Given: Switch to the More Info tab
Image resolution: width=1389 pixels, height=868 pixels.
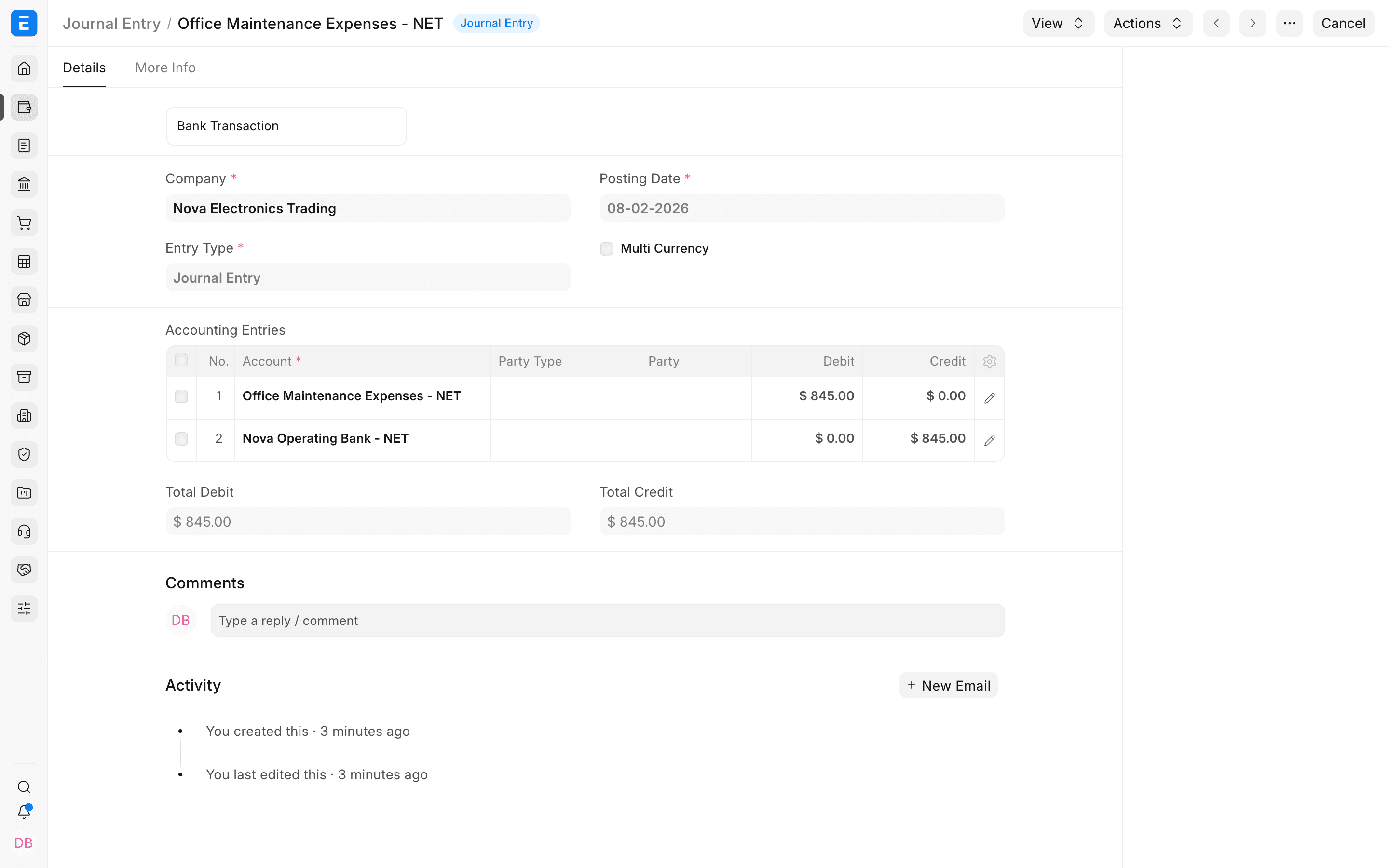Looking at the screenshot, I should pyautogui.click(x=165, y=68).
